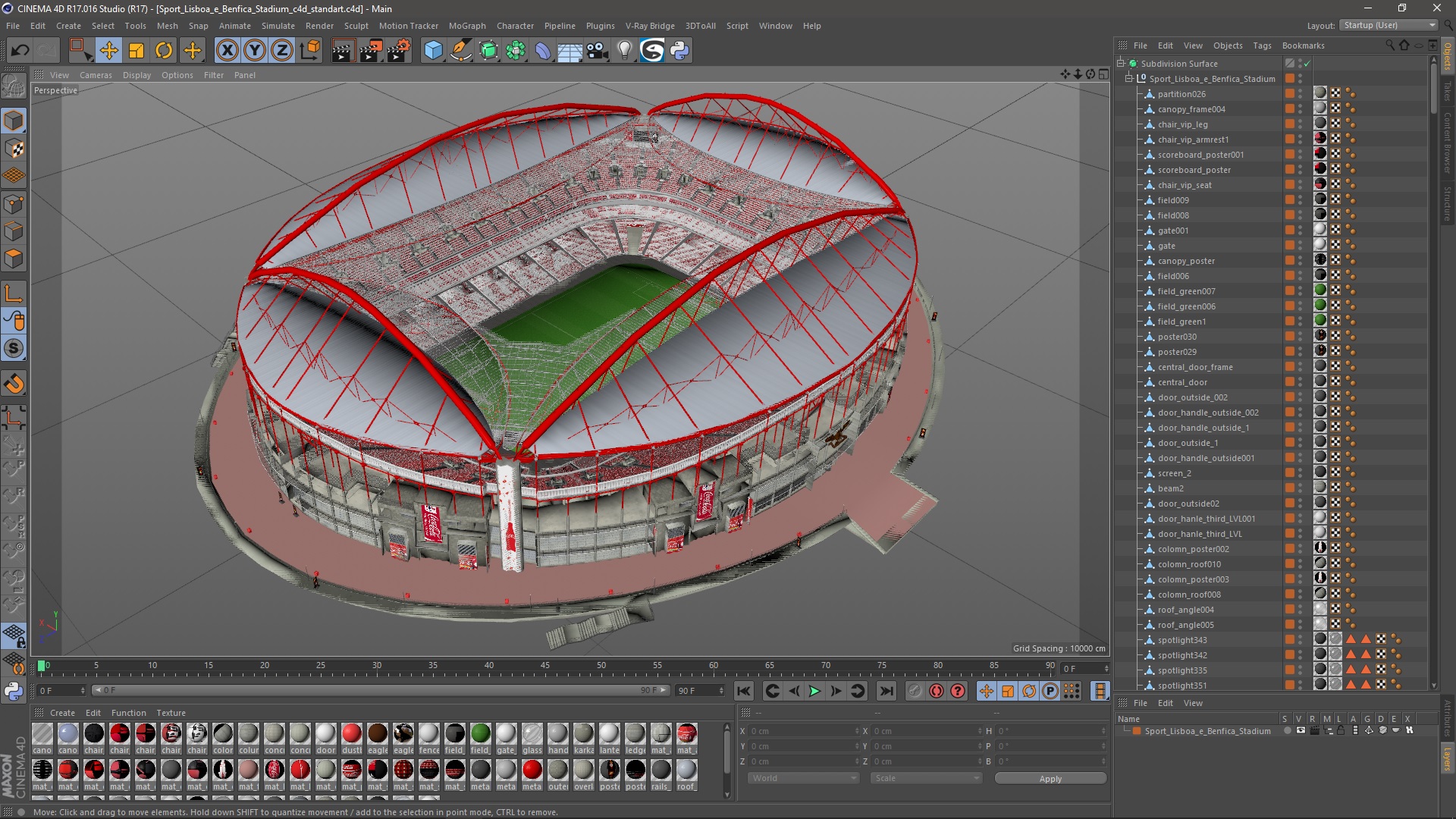
Task: Select the Move tool in top toolbar
Action: 108,51
